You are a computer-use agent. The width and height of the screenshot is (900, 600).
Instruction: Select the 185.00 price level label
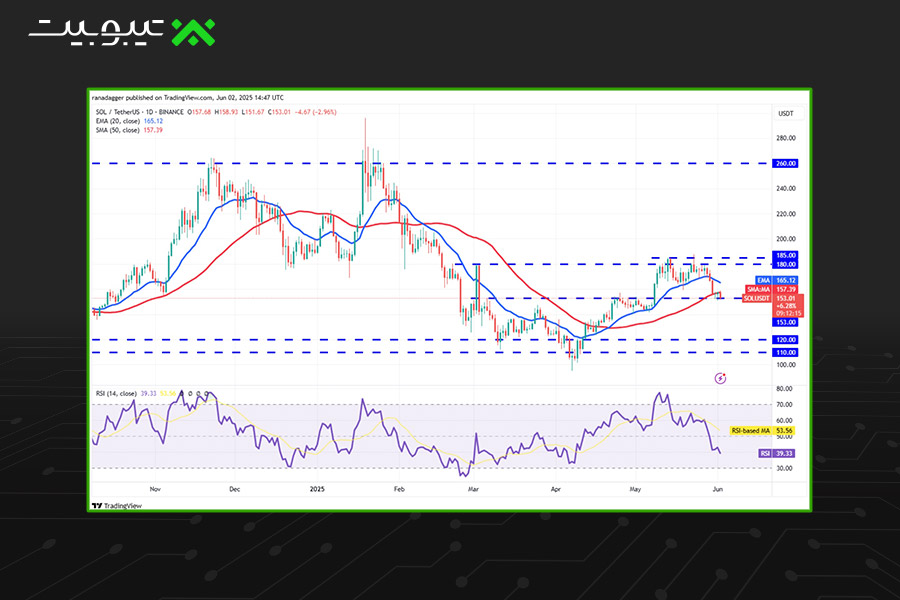[786, 256]
